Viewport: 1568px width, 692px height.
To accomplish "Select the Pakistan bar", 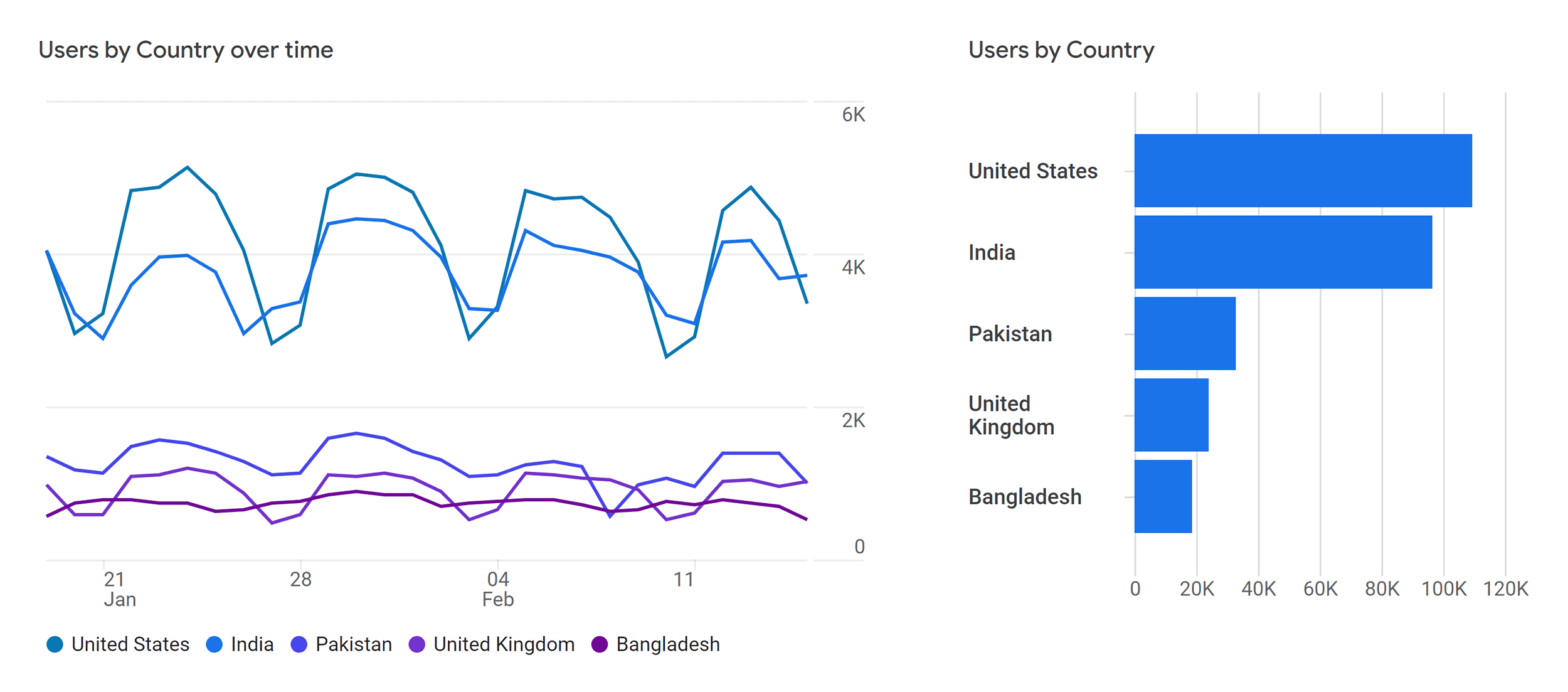I will pos(1185,334).
